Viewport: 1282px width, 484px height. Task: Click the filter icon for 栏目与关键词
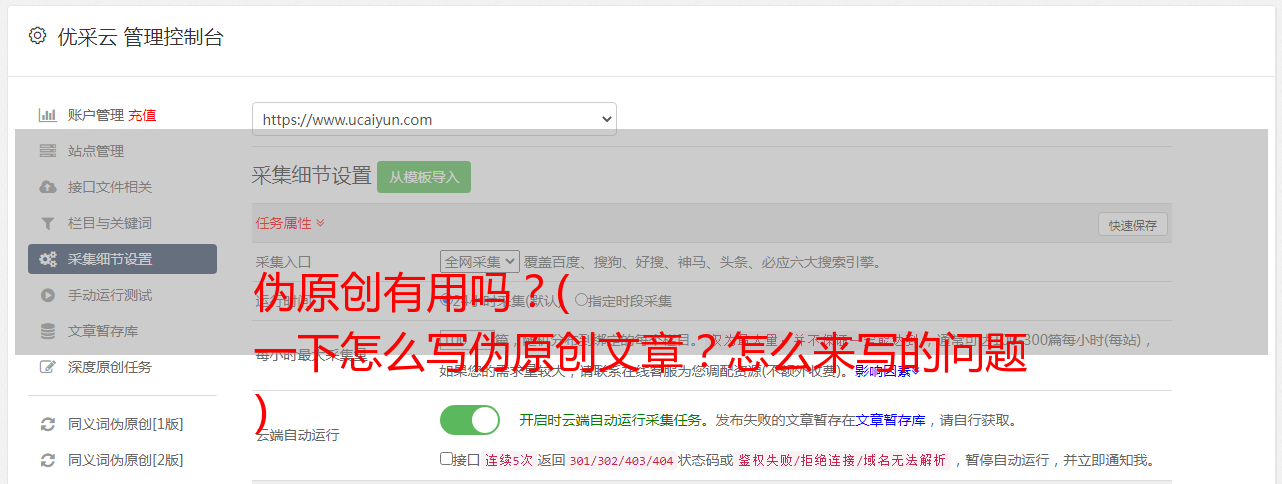tap(47, 223)
